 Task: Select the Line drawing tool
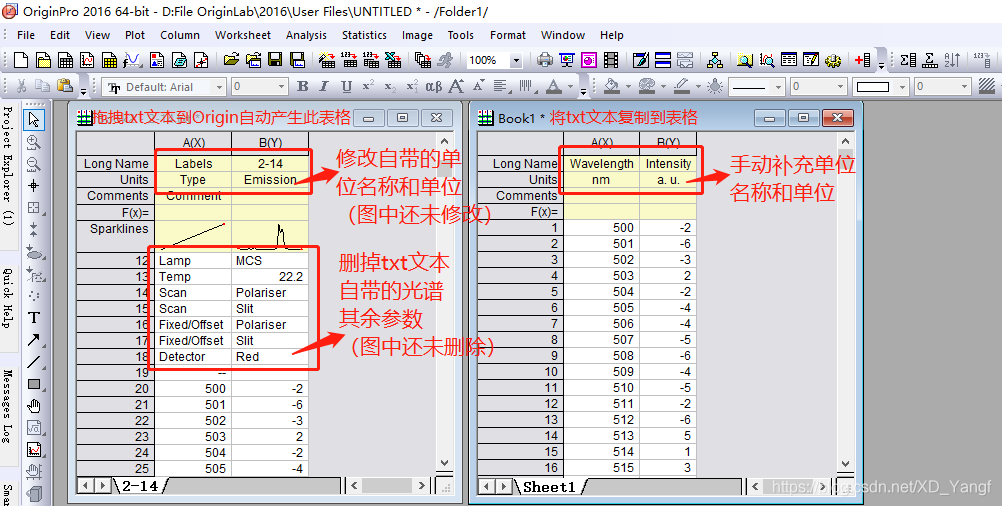click(34, 362)
